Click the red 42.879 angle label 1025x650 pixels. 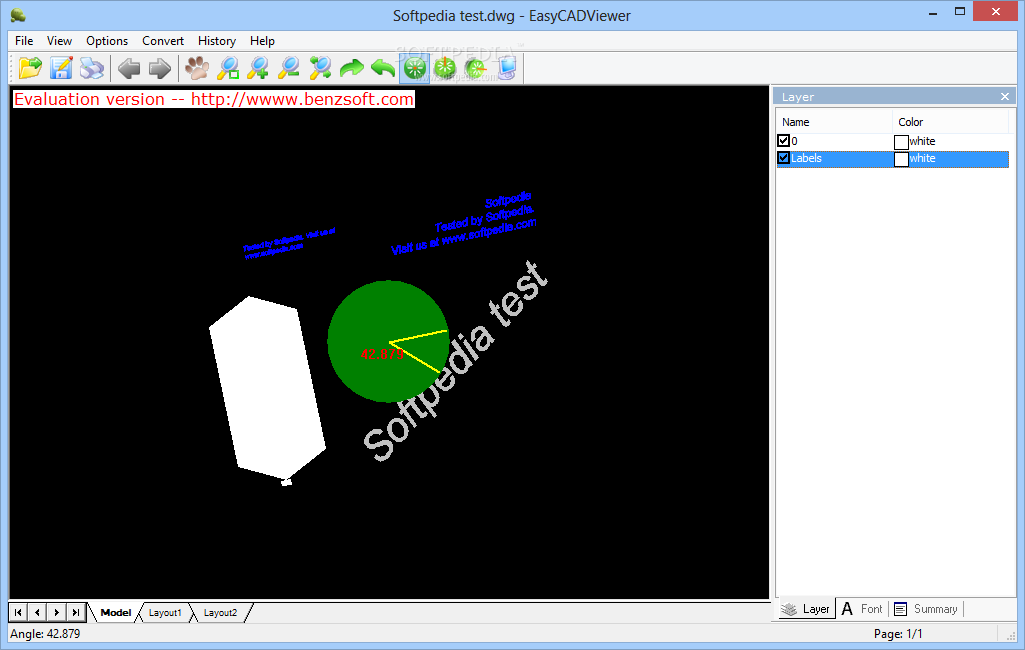tap(382, 354)
